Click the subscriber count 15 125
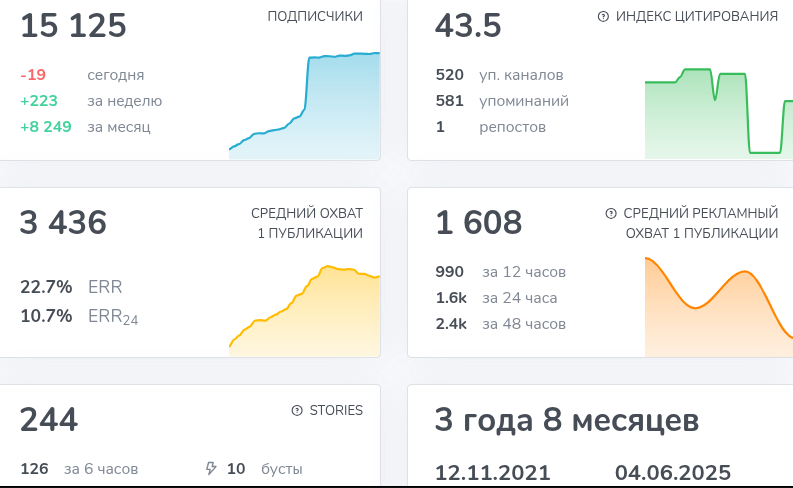Image resolution: width=793 pixels, height=488 pixels. (x=73, y=25)
